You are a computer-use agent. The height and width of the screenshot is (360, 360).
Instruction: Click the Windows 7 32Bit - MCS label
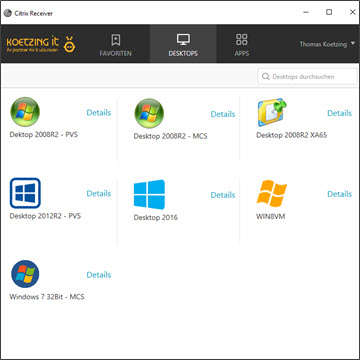47,297
